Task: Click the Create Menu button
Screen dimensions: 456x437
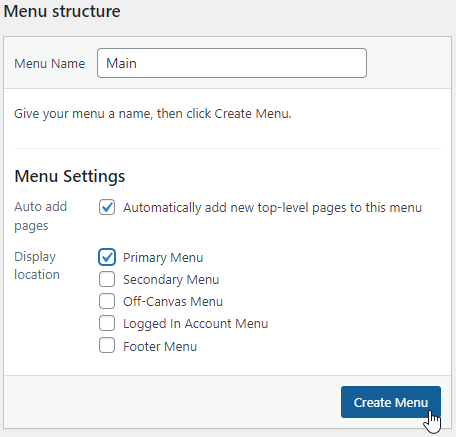Action: [x=391, y=402]
